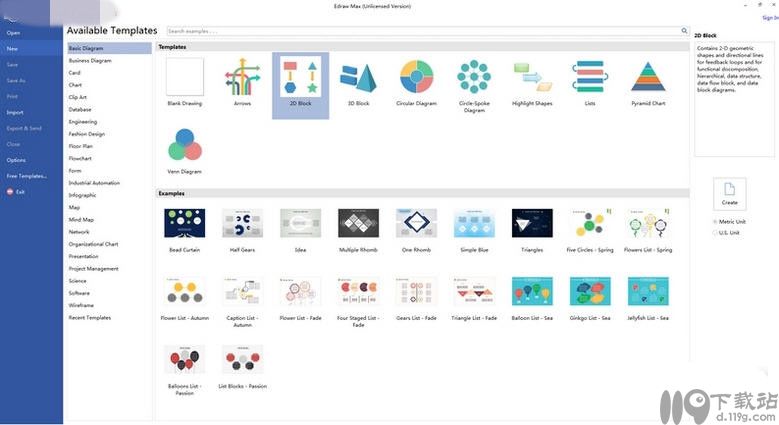Open Triangle List - Fade example
Viewport: 779px width, 425px height.
[x=474, y=291]
